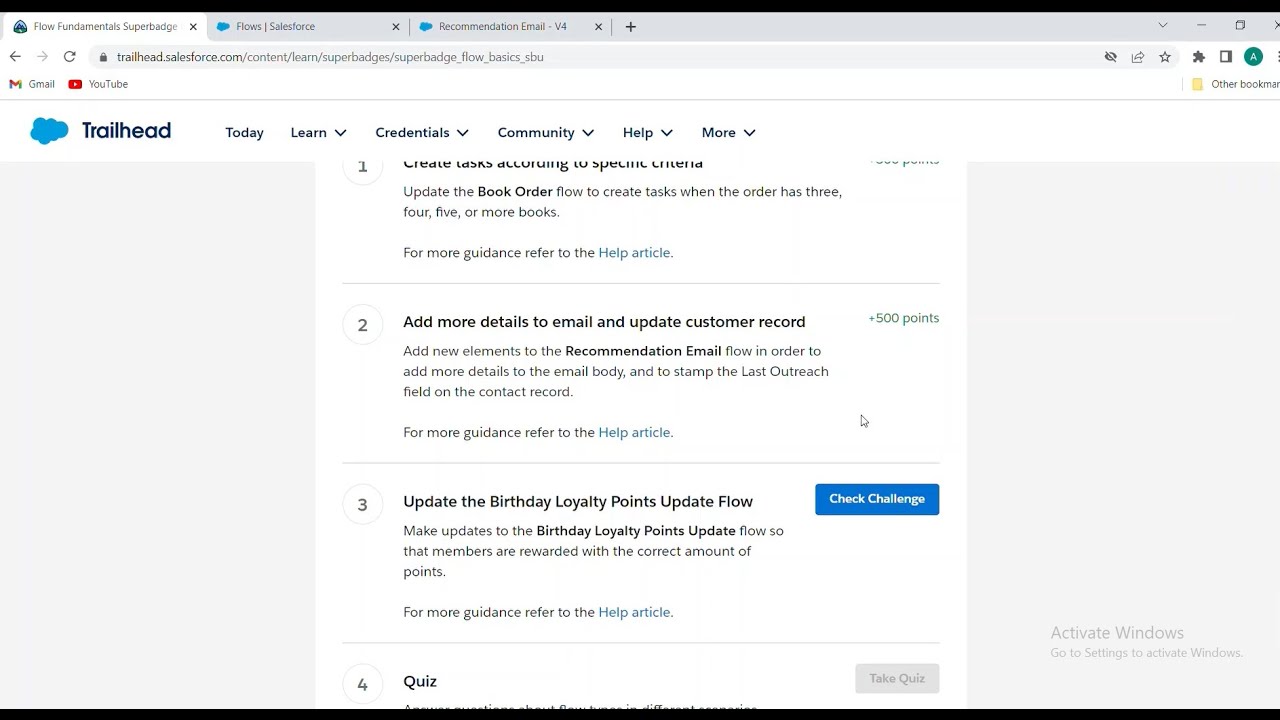Screen dimensions: 1280x720
Task: Click the step number 3 circle
Action: [x=362, y=505]
